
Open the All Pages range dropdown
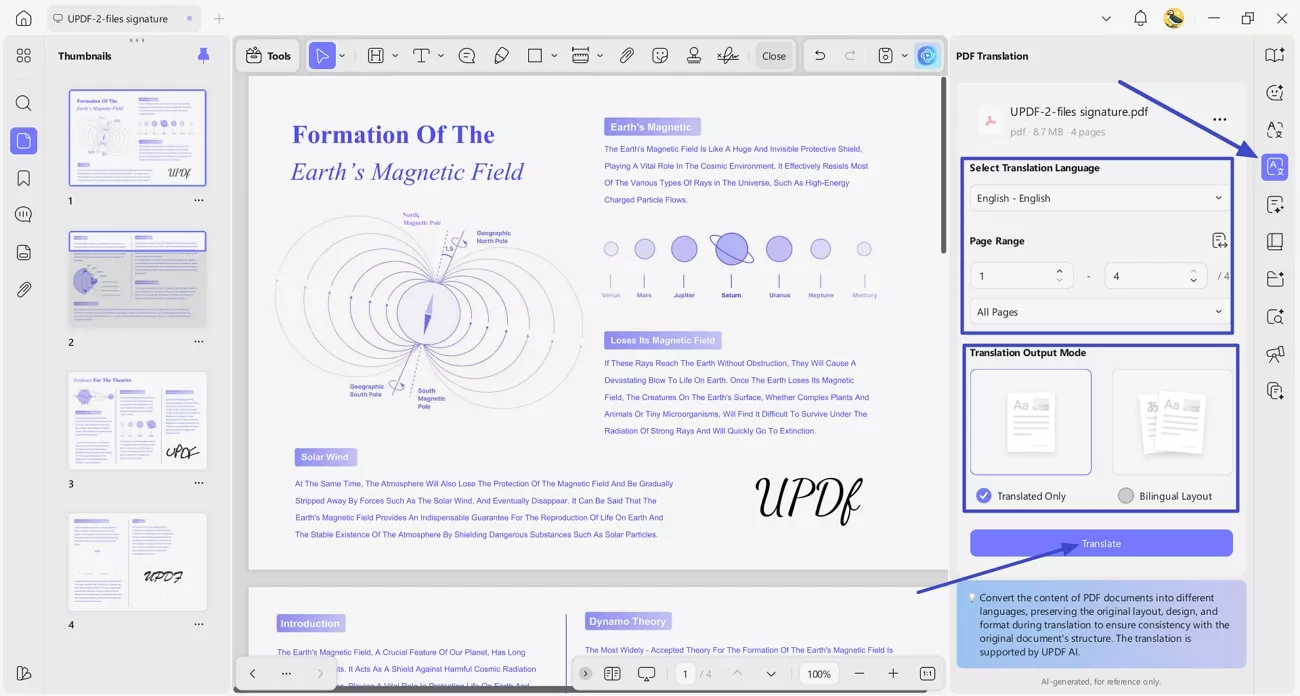[x=1098, y=312]
